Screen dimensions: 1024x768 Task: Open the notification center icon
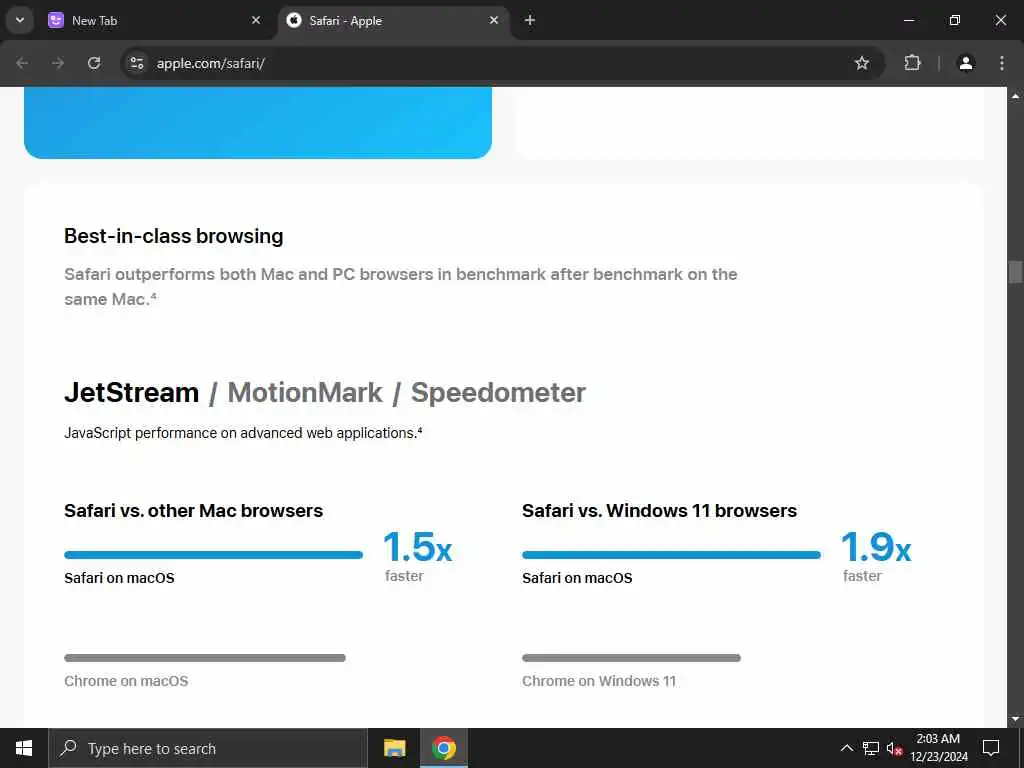(x=991, y=748)
